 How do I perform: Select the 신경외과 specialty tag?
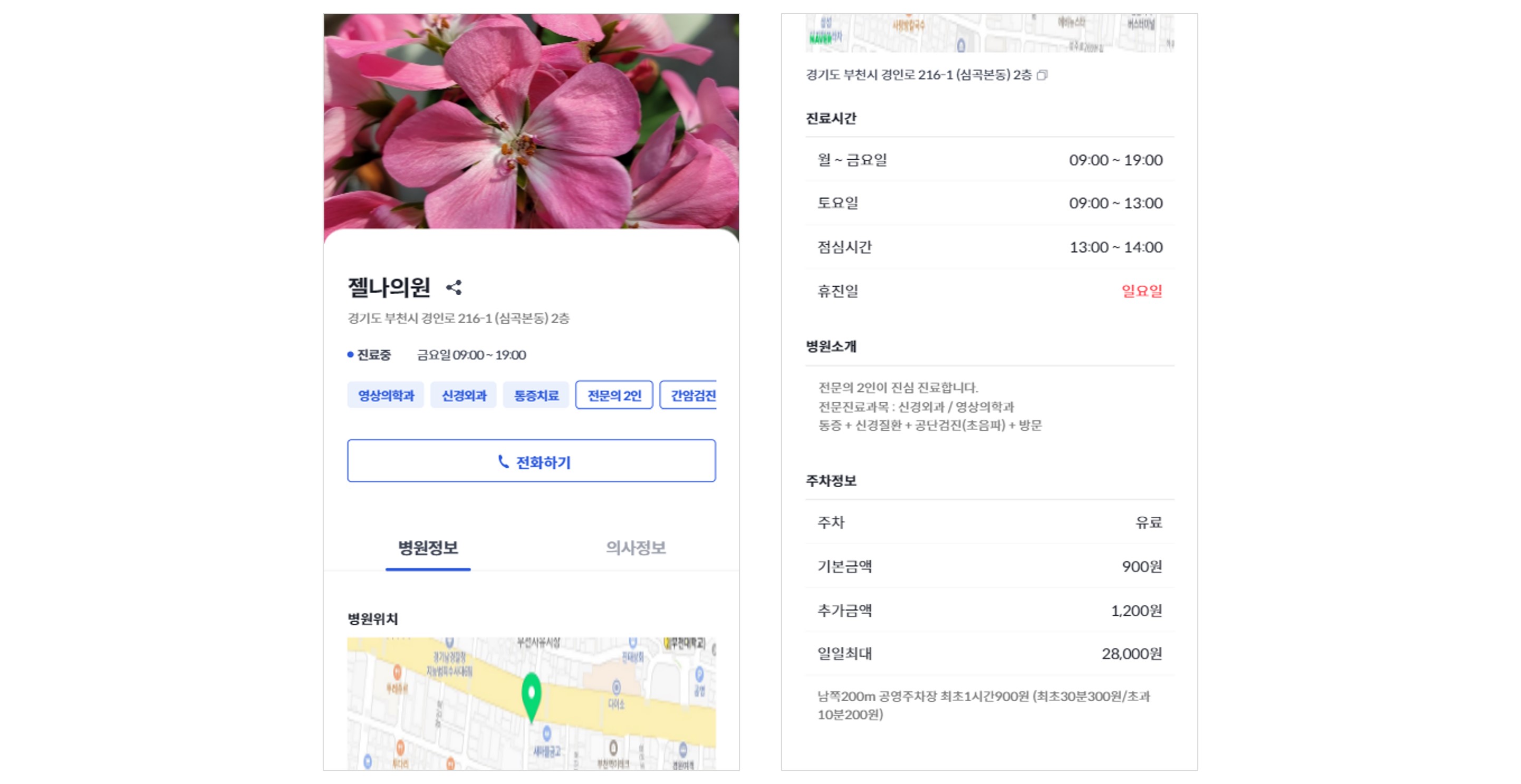[x=464, y=395]
